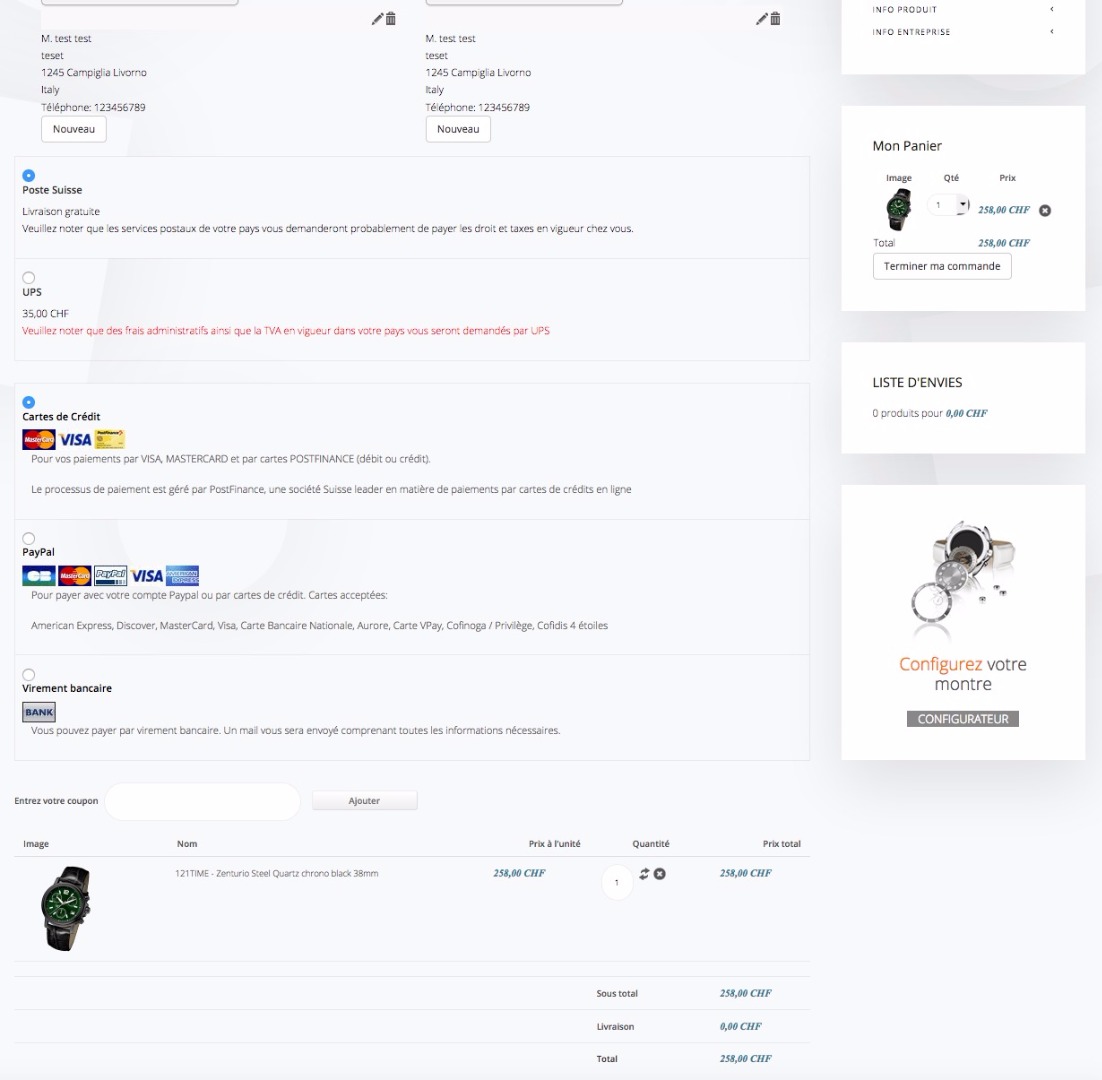The width and height of the screenshot is (1102, 1080).
Task: Select UPS shipping option
Action: coord(29,278)
